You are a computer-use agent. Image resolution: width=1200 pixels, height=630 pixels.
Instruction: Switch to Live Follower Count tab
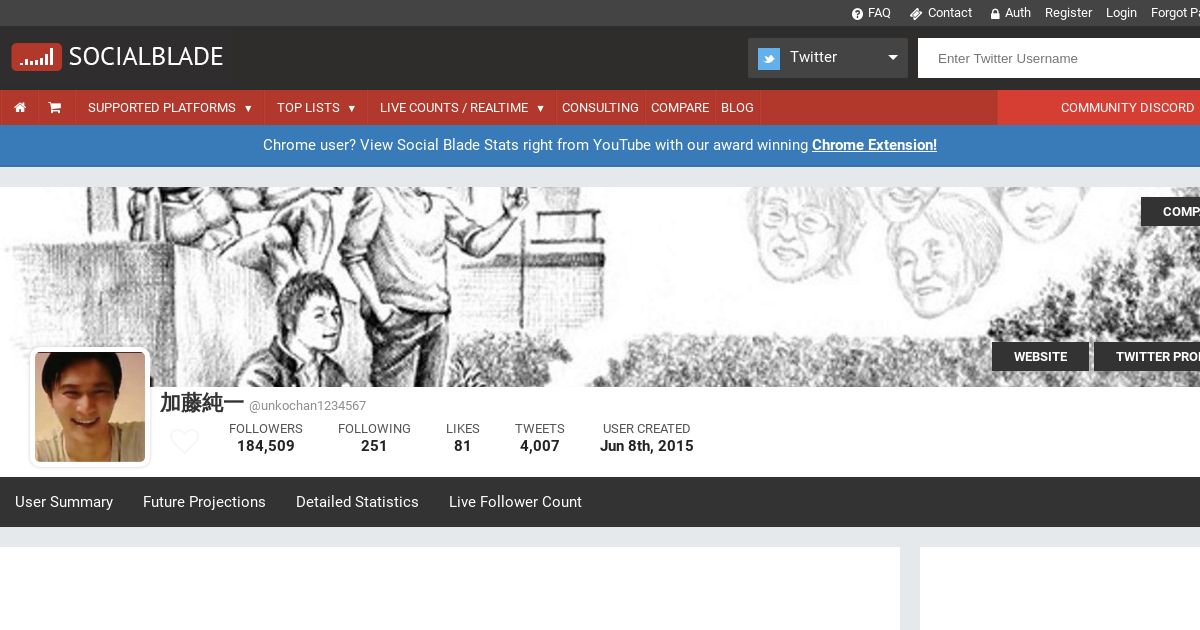[515, 502]
